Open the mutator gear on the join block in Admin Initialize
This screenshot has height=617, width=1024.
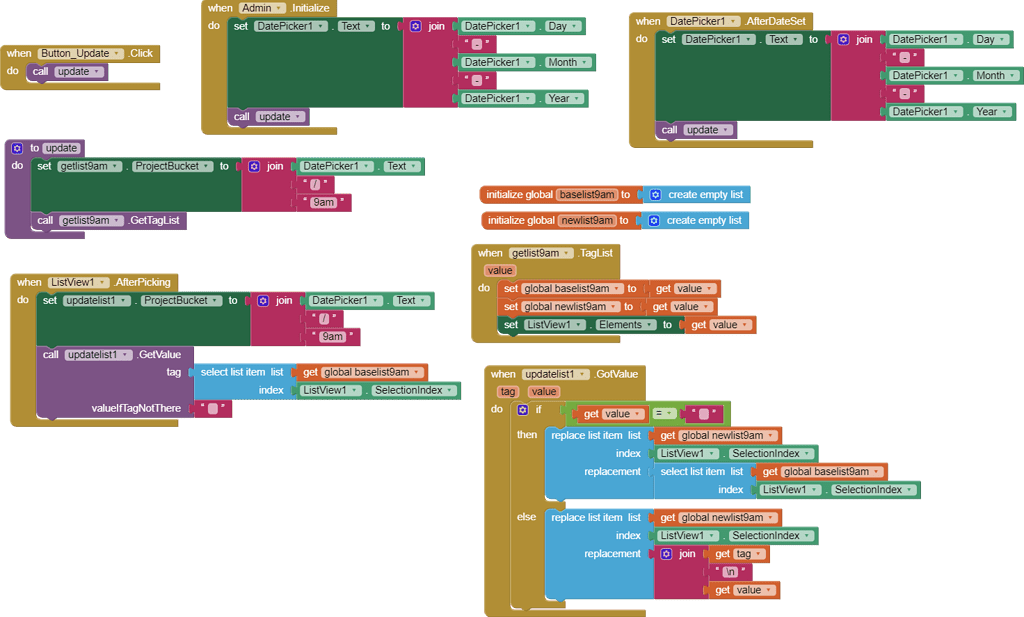pos(416,26)
